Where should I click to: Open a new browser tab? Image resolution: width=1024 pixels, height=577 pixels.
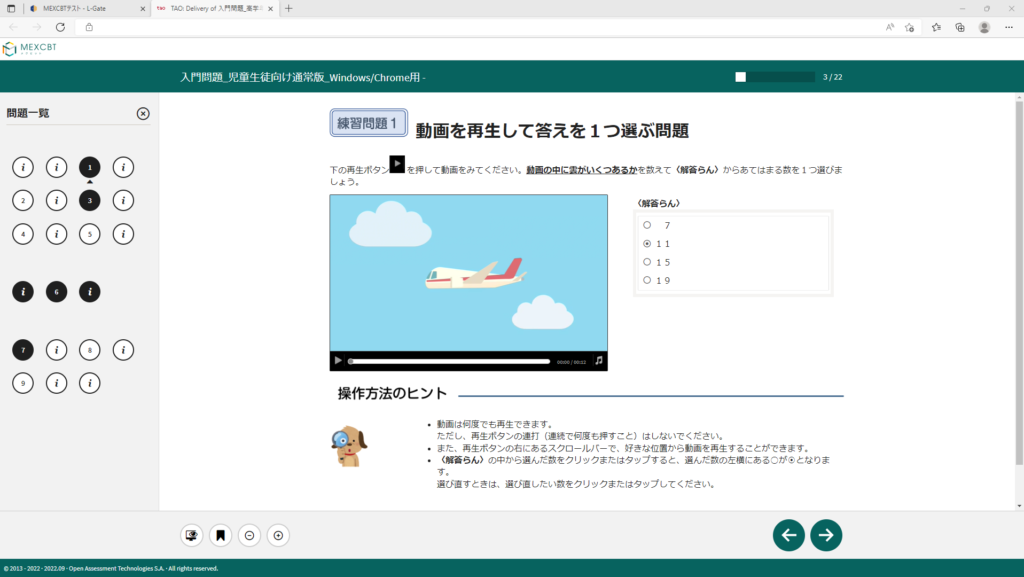click(x=289, y=8)
